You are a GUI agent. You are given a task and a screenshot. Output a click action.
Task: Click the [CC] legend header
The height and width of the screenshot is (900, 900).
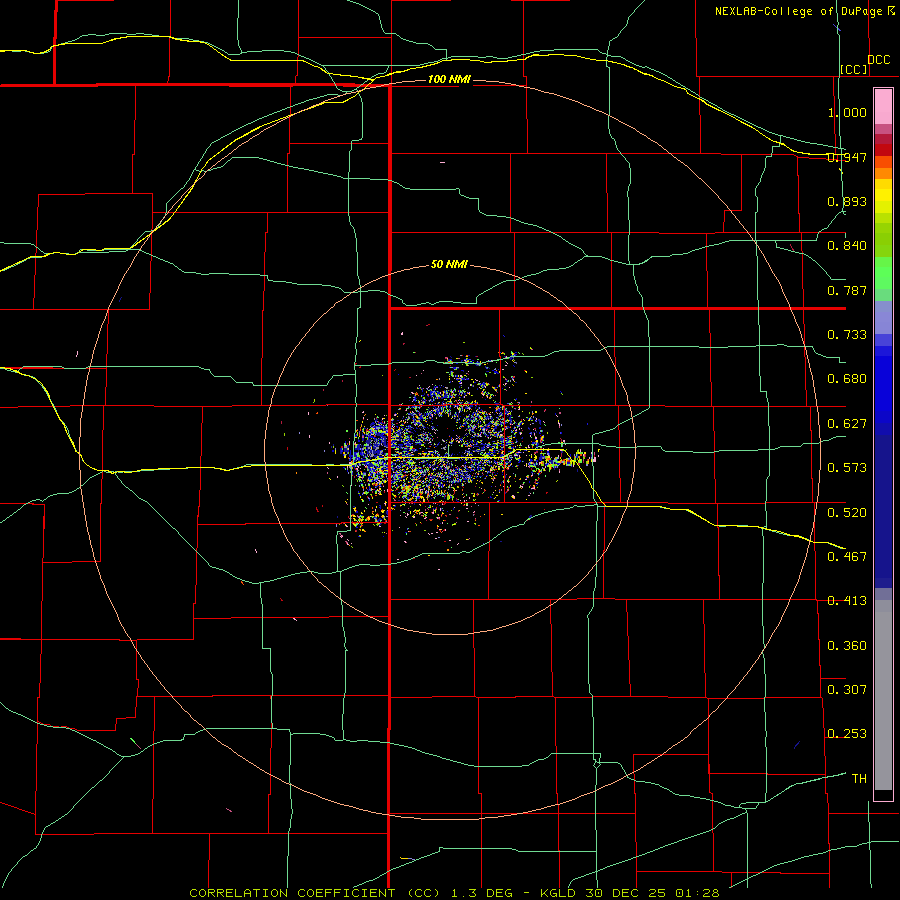coord(854,69)
